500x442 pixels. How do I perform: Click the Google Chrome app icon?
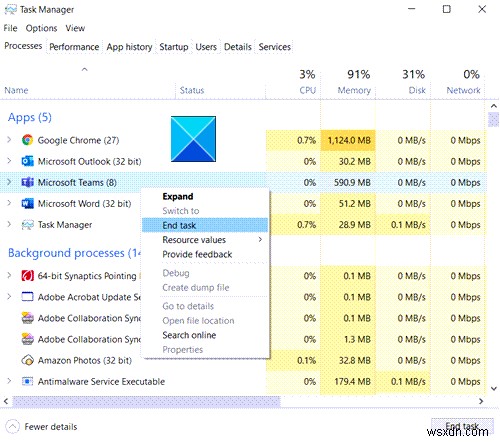point(27,140)
